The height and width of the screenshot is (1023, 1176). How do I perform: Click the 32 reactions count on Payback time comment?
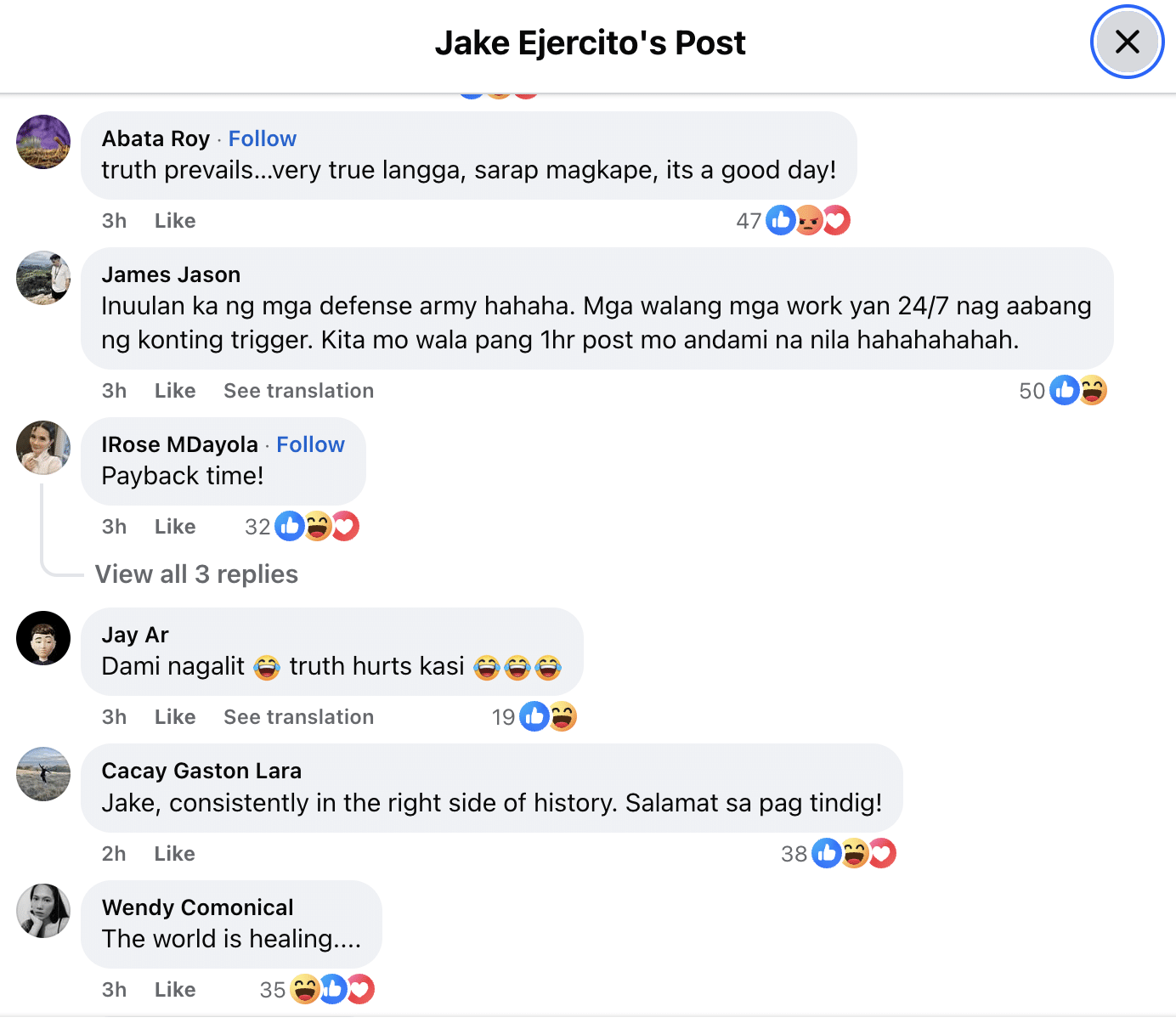coord(257,526)
